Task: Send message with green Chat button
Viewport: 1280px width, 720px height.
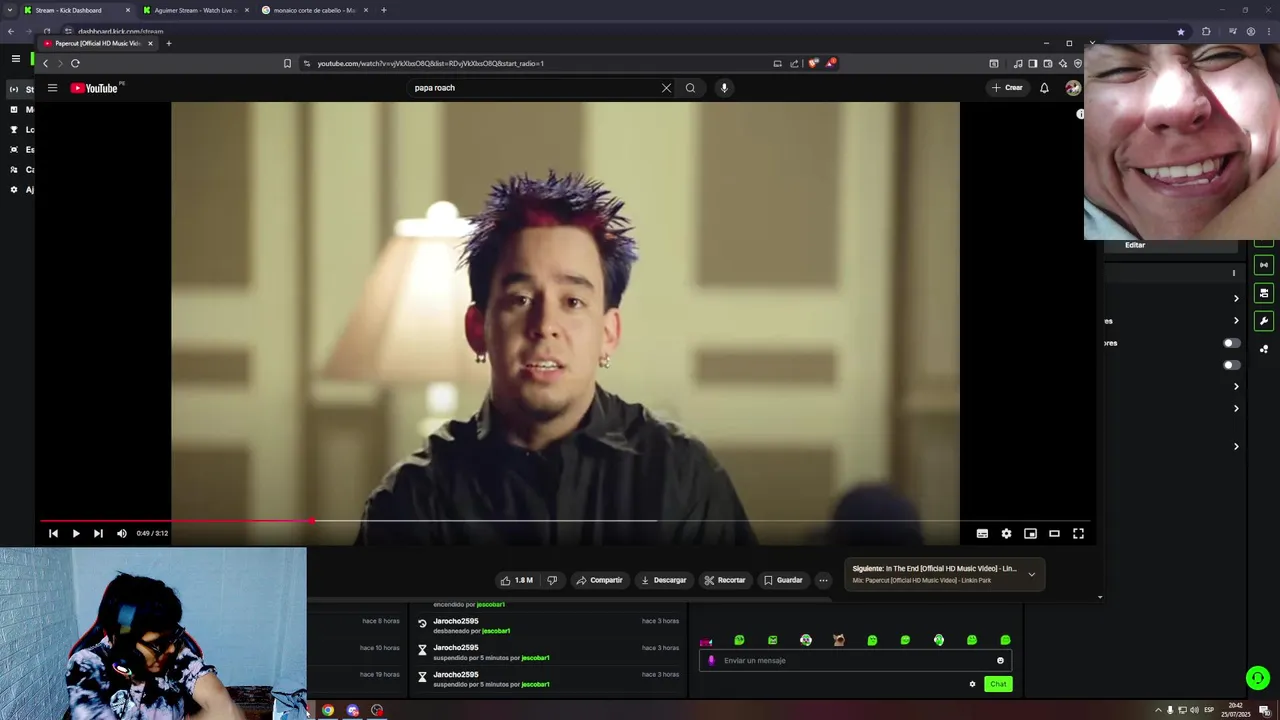Action: (x=998, y=684)
